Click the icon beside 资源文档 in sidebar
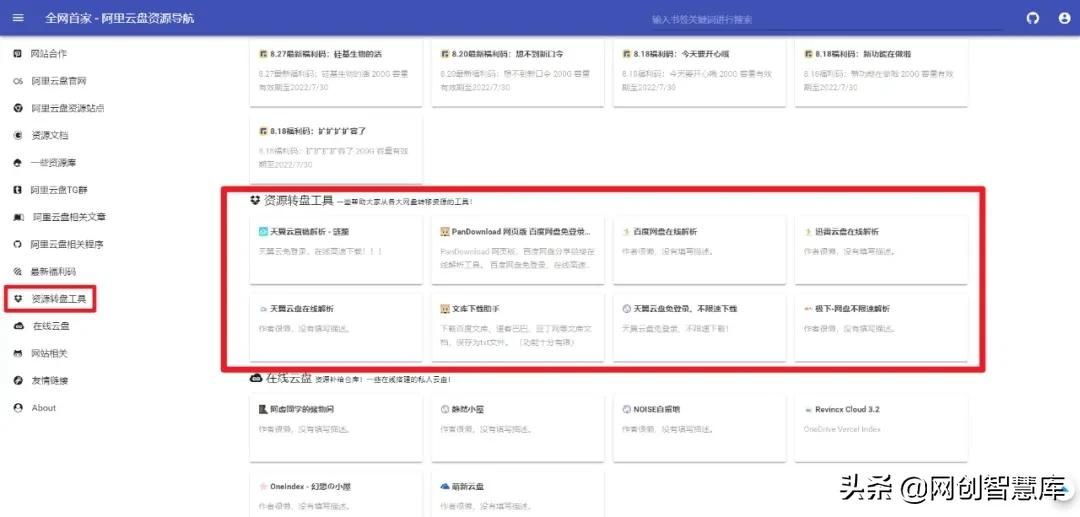Screen dimensions: 1080x517 18,136
